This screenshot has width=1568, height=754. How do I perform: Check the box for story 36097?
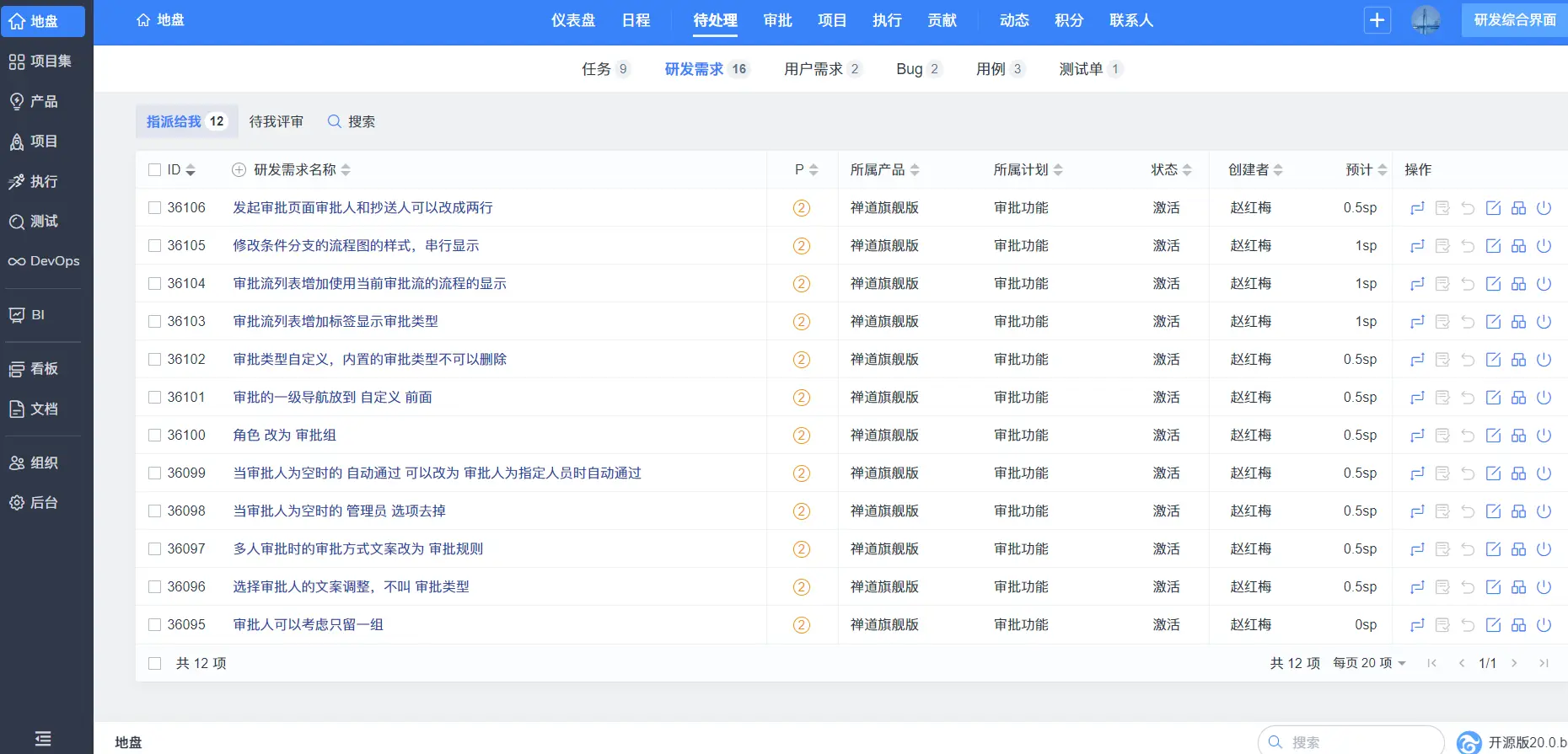pyautogui.click(x=154, y=549)
